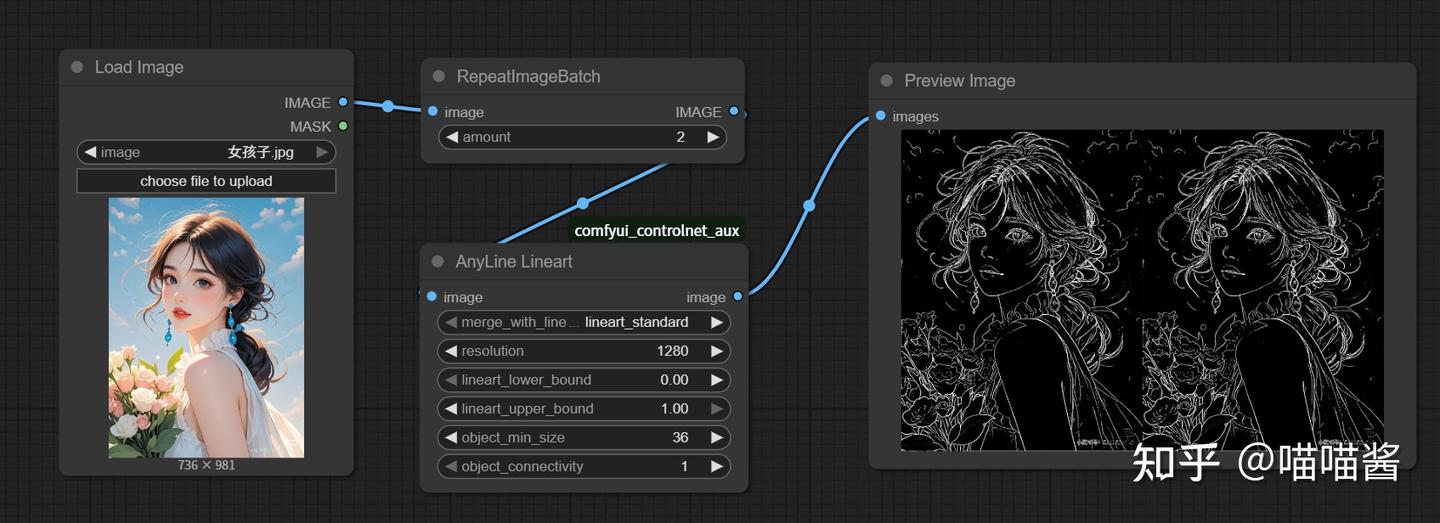Click the lineart_lower_bound value field

[x=673, y=380]
